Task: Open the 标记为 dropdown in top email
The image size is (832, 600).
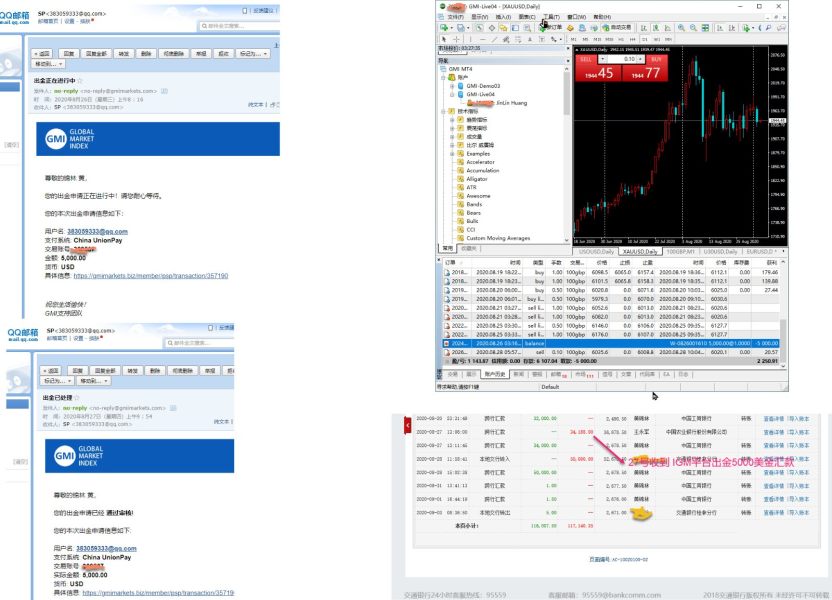Action: 253,54
